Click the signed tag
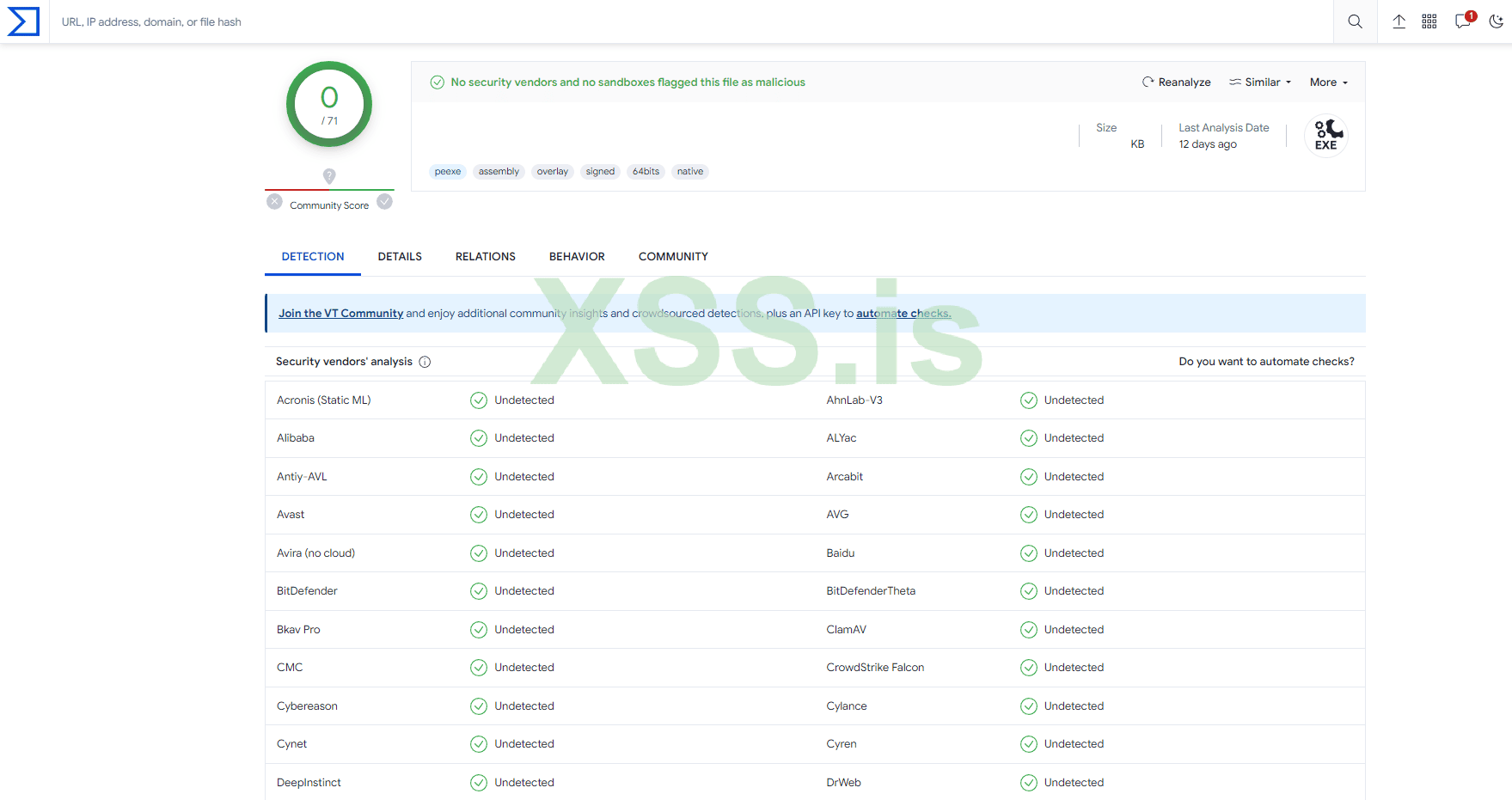 pyautogui.click(x=600, y=172)
